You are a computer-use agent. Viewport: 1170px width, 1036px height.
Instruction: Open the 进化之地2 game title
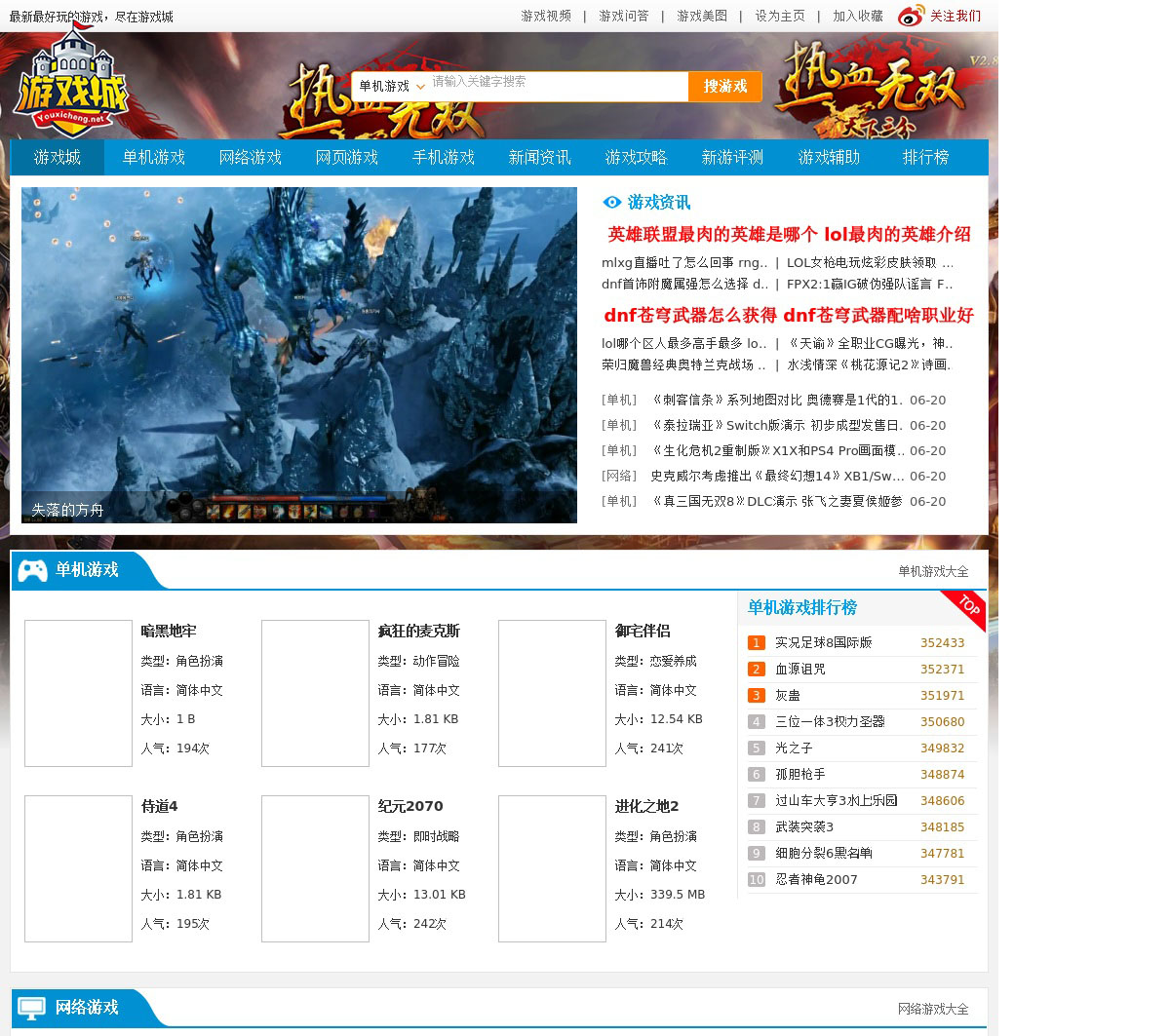click(646, 806)
